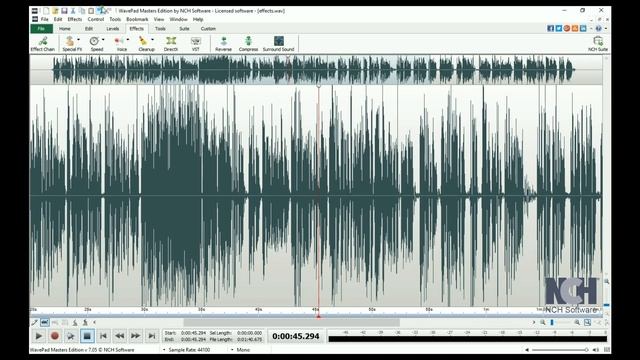640x360 pixels.
Task: Click the overview waveform strip at top
Action: [316, 70]
